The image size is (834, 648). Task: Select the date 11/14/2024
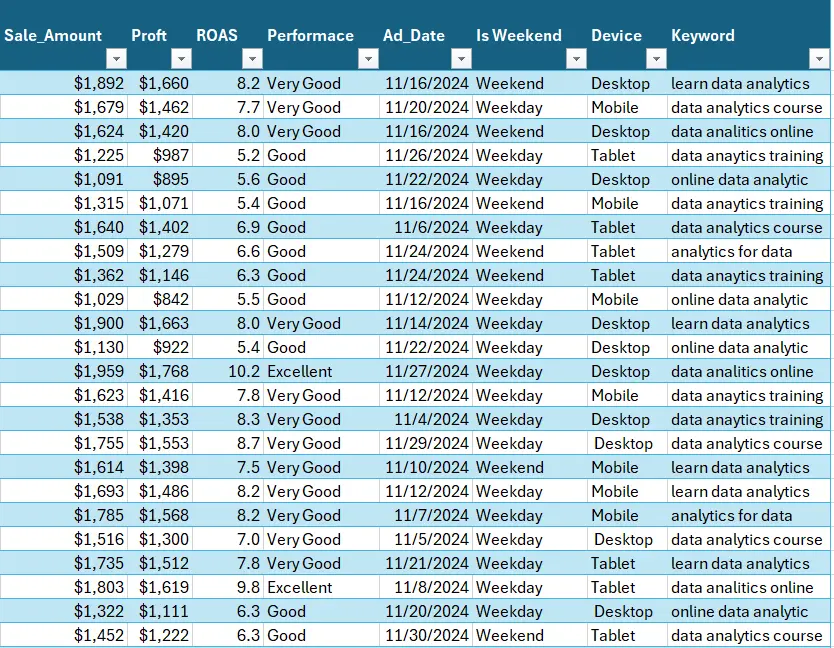tap(427, 323)
